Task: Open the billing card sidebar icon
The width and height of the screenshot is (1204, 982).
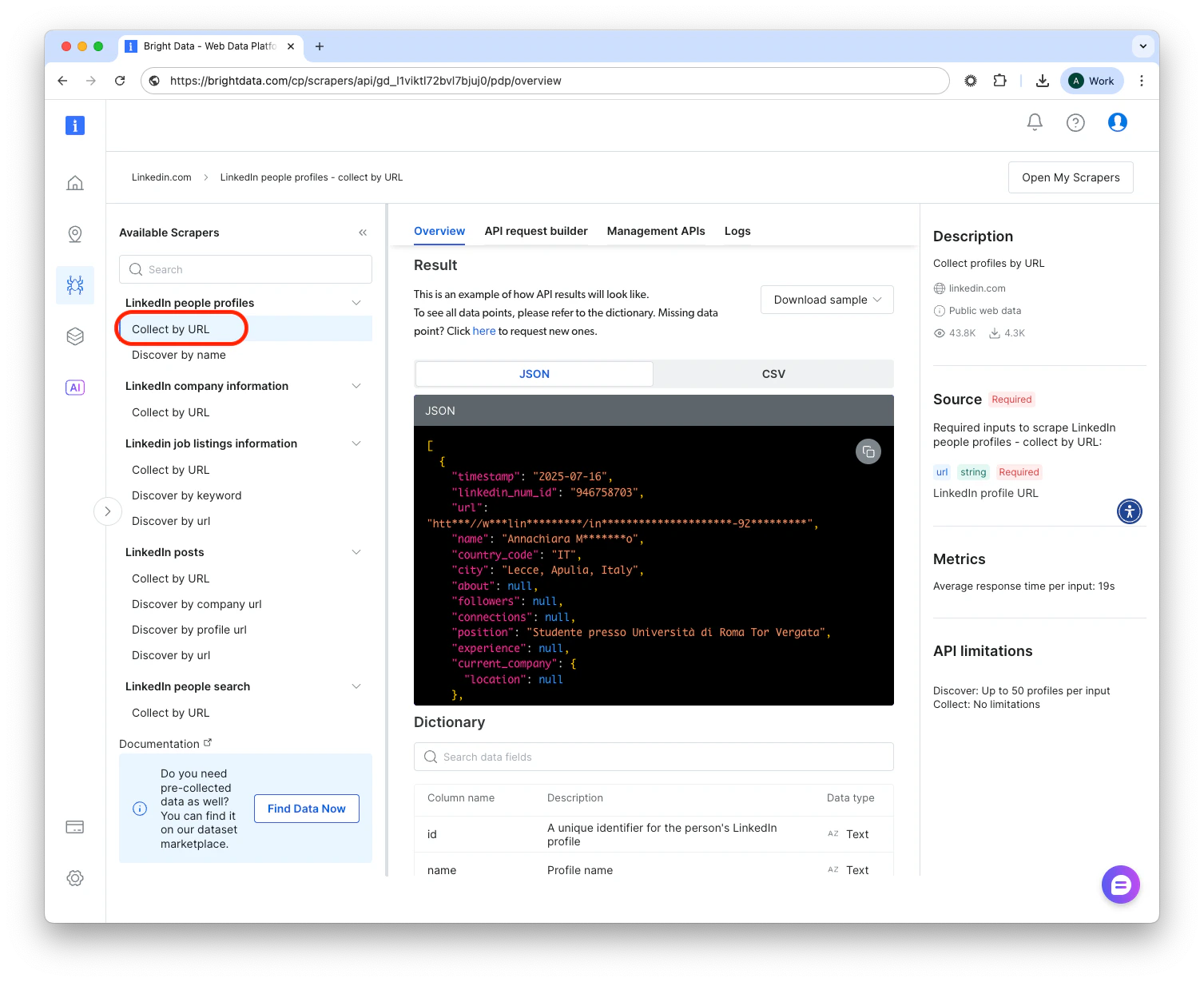Action: (75, 827)
